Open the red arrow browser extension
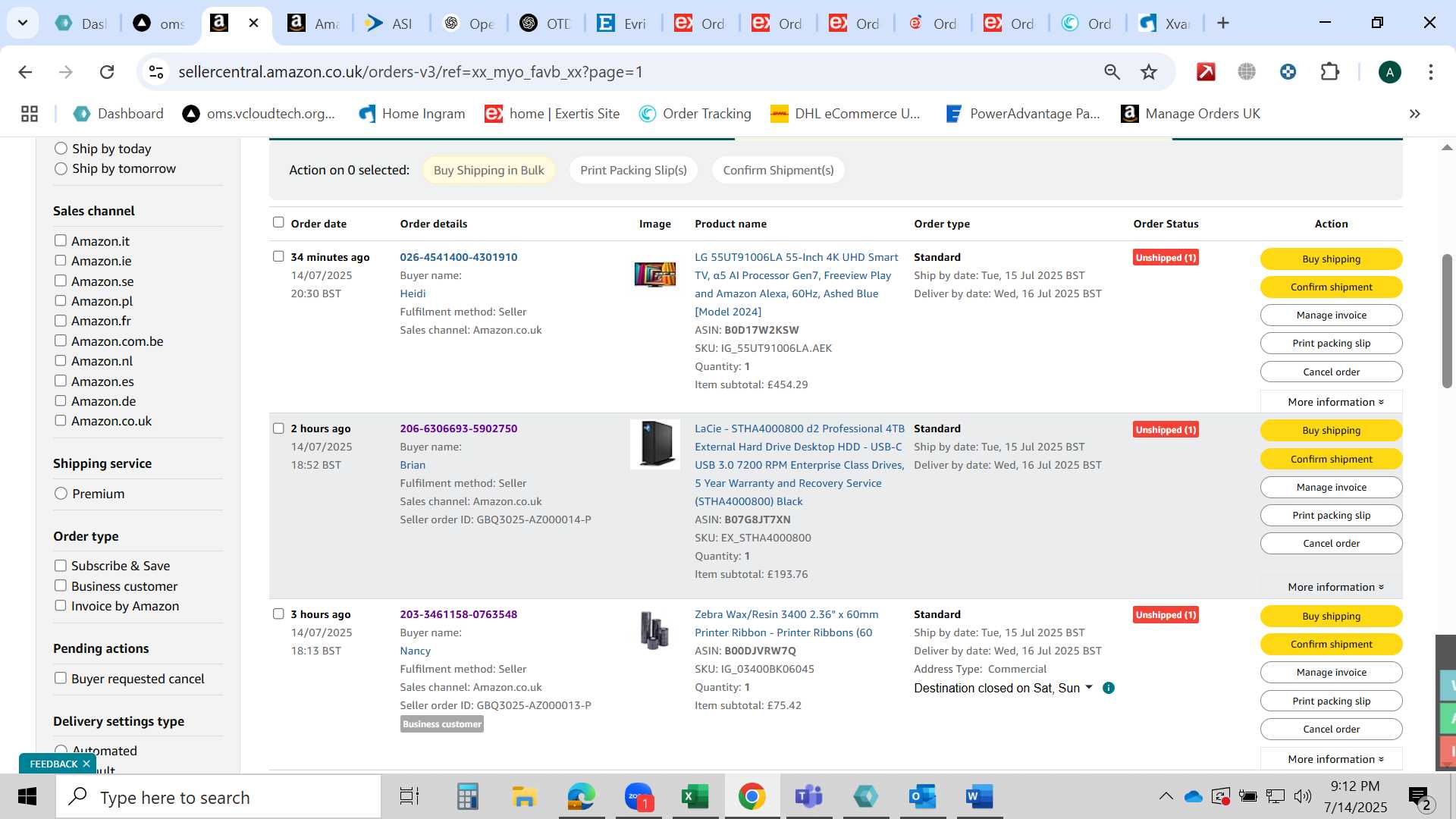1456x819 pixels. coord(1206,72)
